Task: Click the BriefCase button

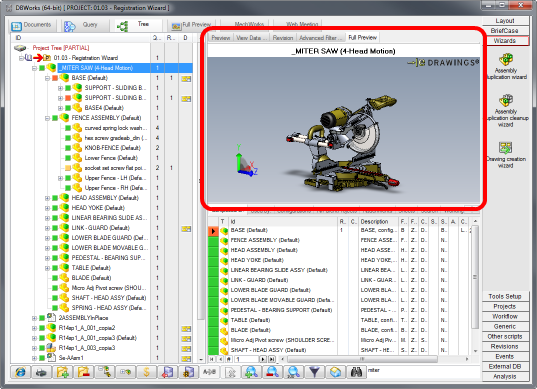Action: coord(505,31)
